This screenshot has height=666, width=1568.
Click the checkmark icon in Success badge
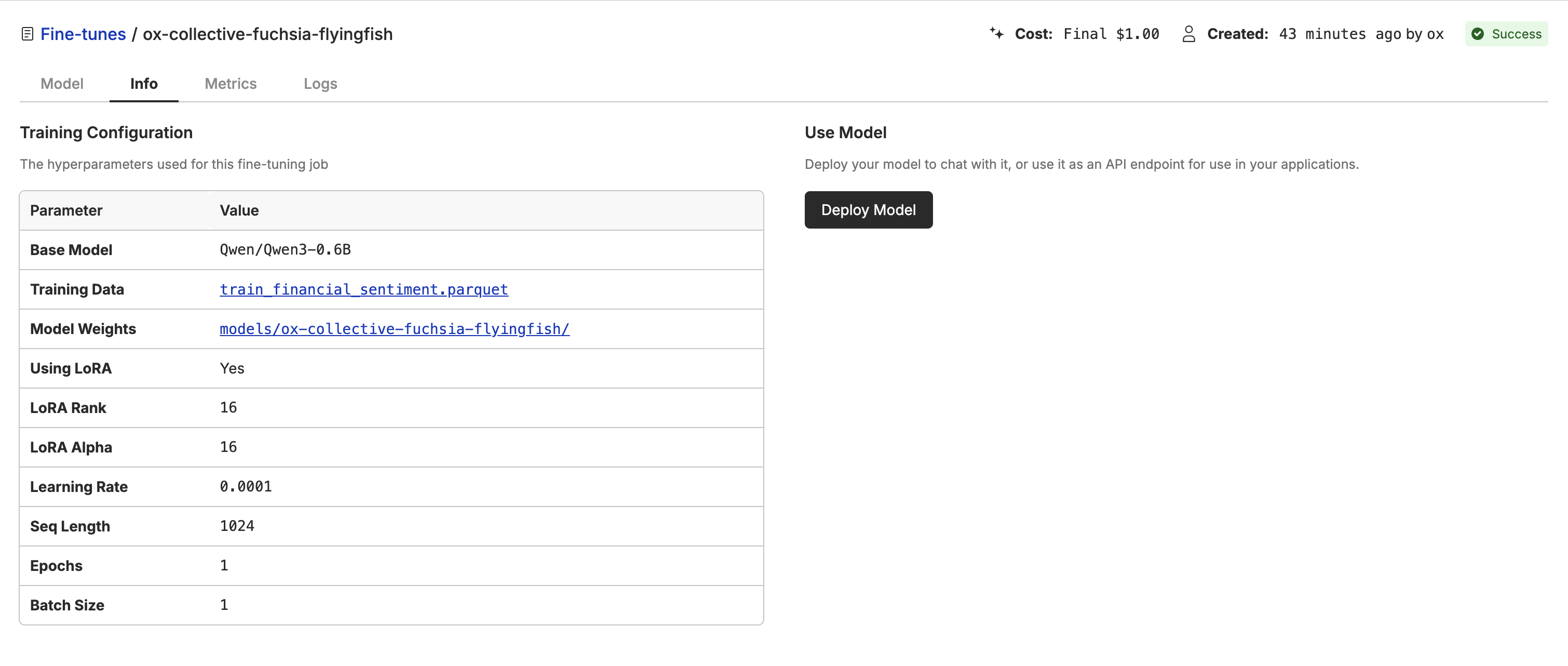(1478, 34)
